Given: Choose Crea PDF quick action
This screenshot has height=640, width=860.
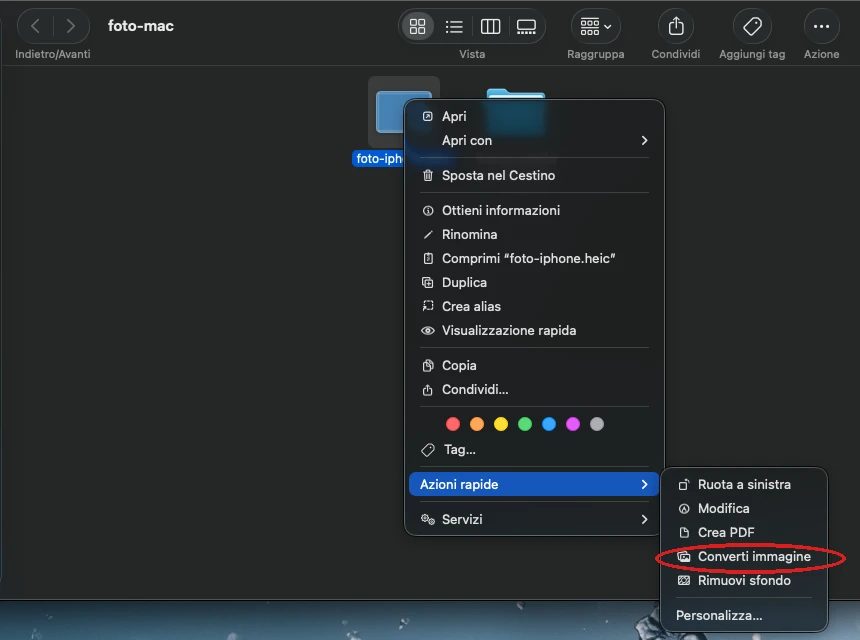Looking at the screenshot, I should (744, 533).
